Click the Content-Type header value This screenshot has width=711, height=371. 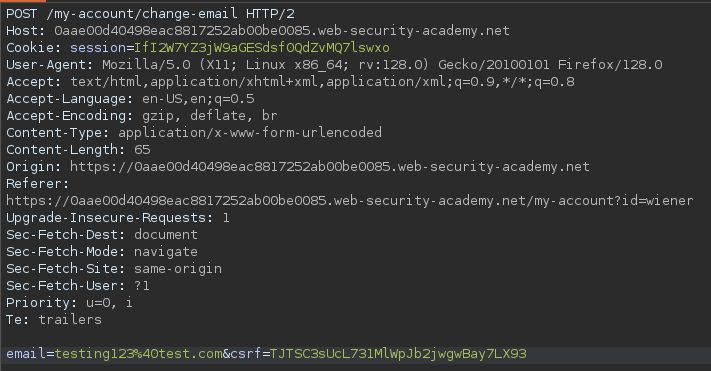pyautogui.click(x=250, y=132)
